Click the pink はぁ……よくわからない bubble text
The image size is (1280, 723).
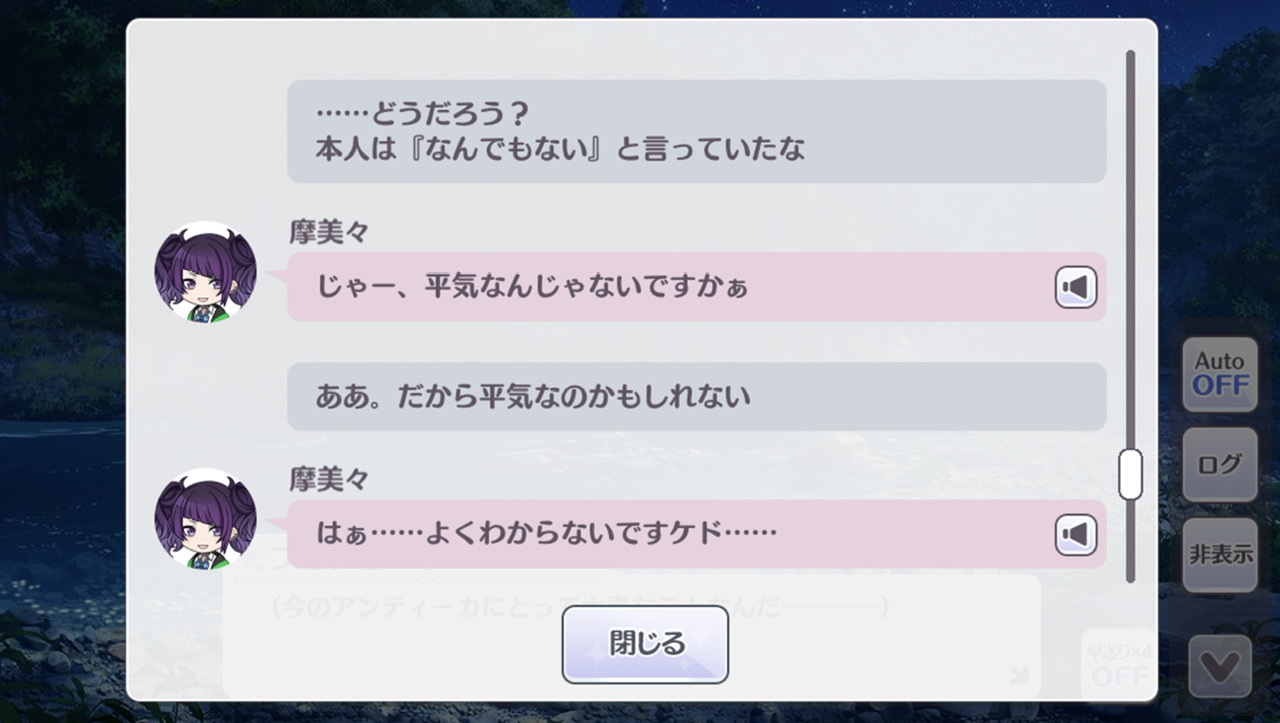click(x=546, y=535)
